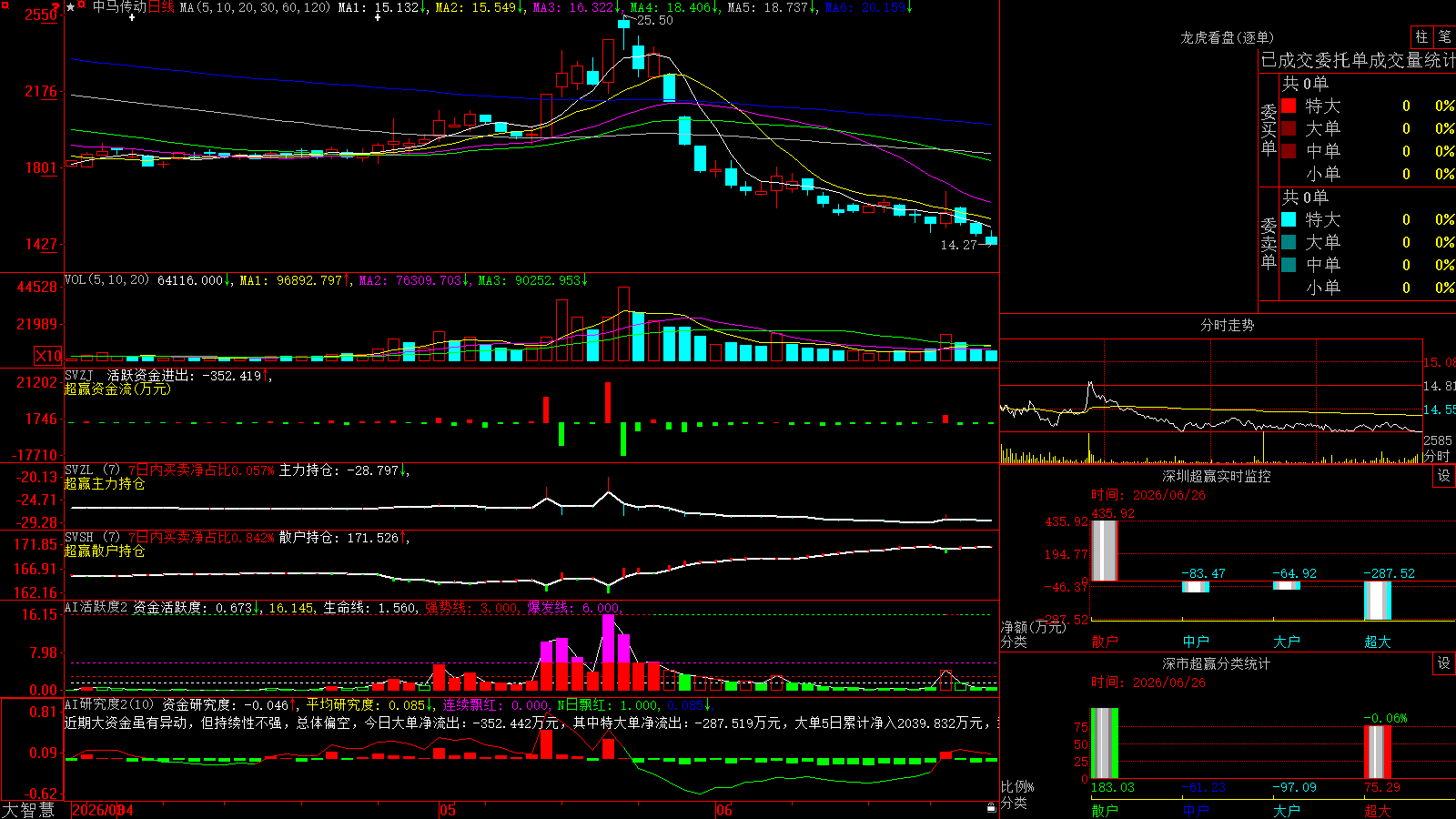Click the 深圳超赢实时监控 panel title
The width and height of the screenshot is (1456, 819).
(x=1217, y=476)
